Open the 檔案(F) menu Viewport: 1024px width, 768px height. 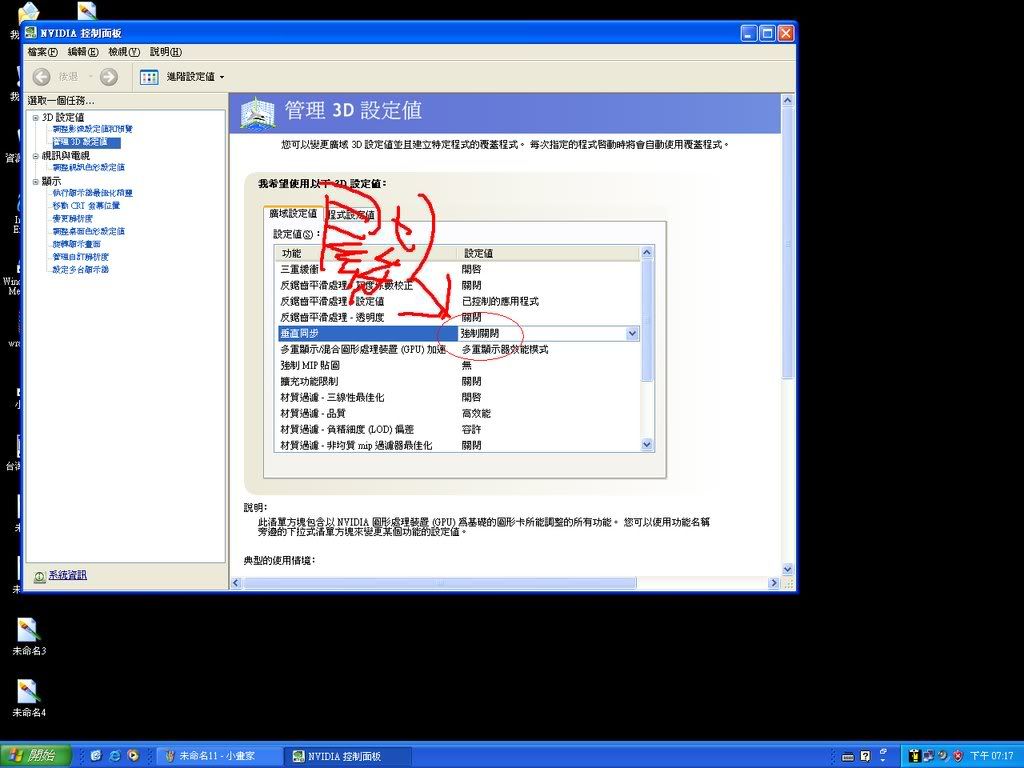pyautogui.click(x=42, y=52)
